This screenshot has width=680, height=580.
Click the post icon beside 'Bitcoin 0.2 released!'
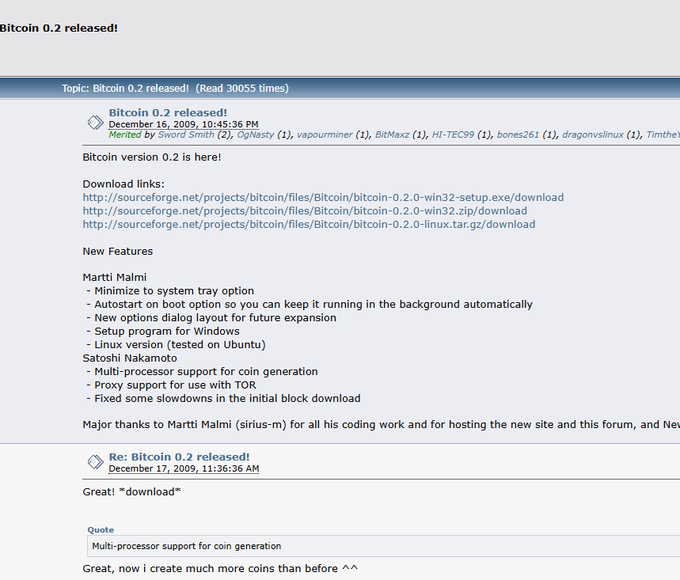point(95,122)
